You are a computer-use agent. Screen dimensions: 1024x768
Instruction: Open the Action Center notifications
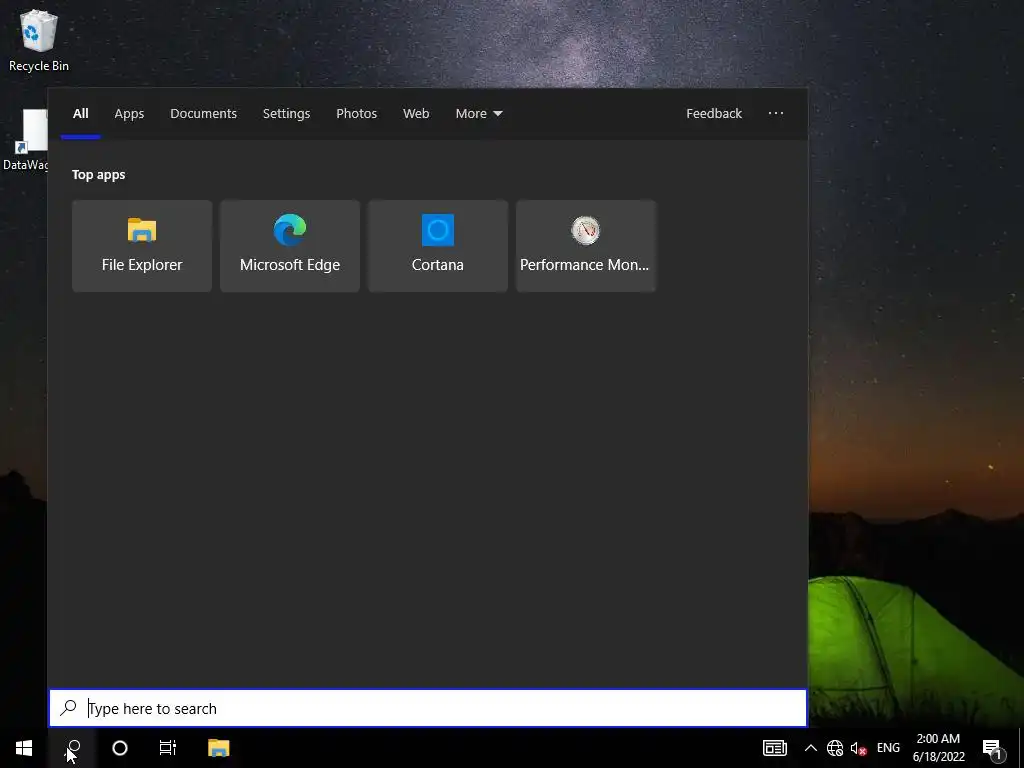point(993,748)
